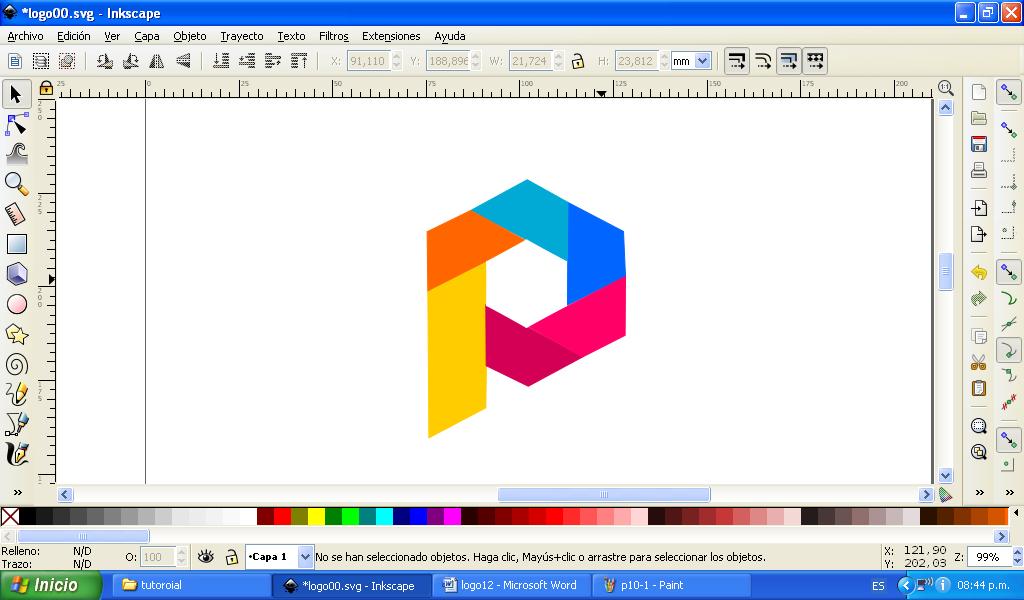Redo action green arrow
The image size is (1024, 600).
click(978, 298)
